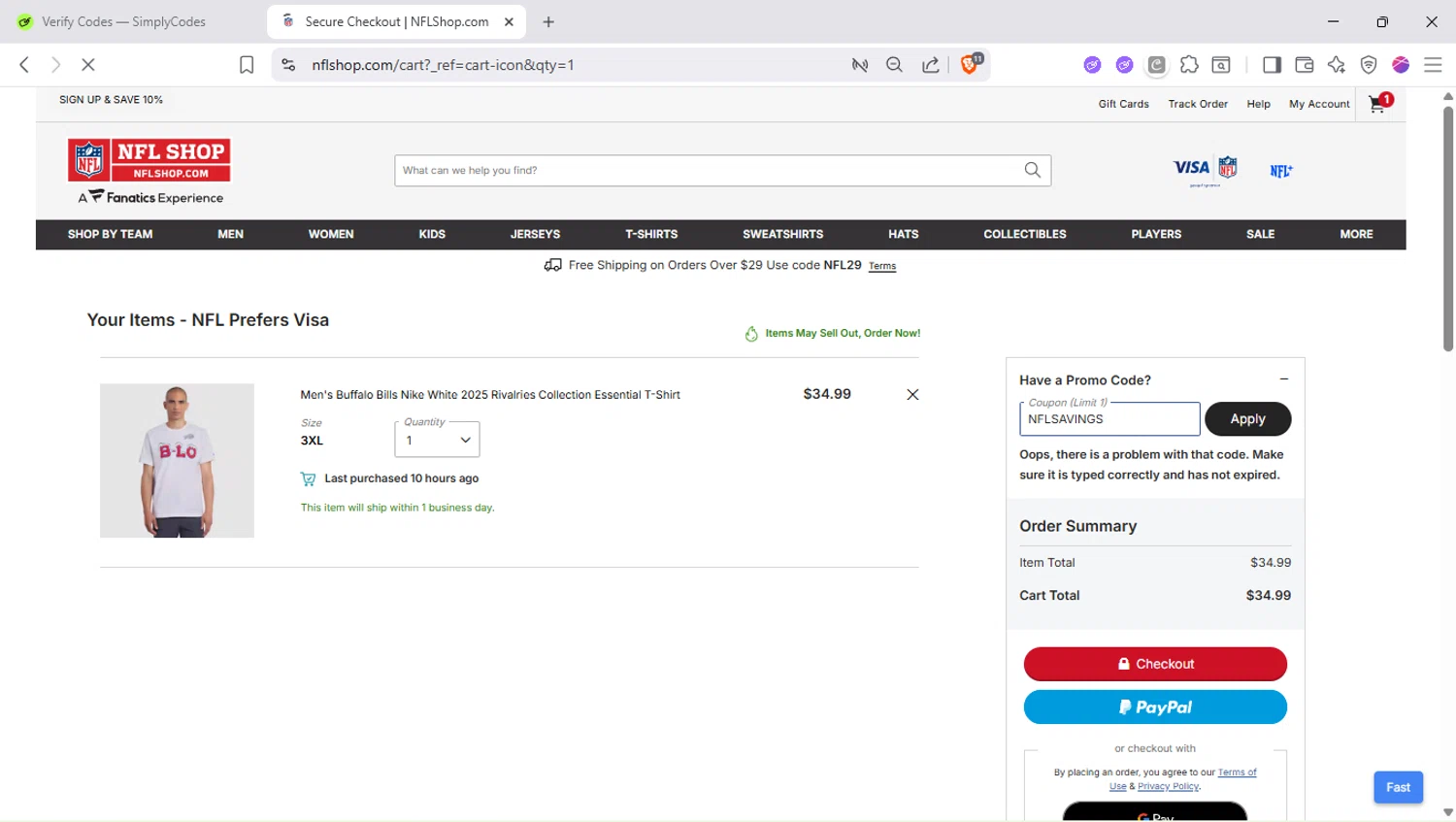Viewport: 1456px width, 822px height.
Task: Open SHOP BY TEAM menu
Action: 110,234
